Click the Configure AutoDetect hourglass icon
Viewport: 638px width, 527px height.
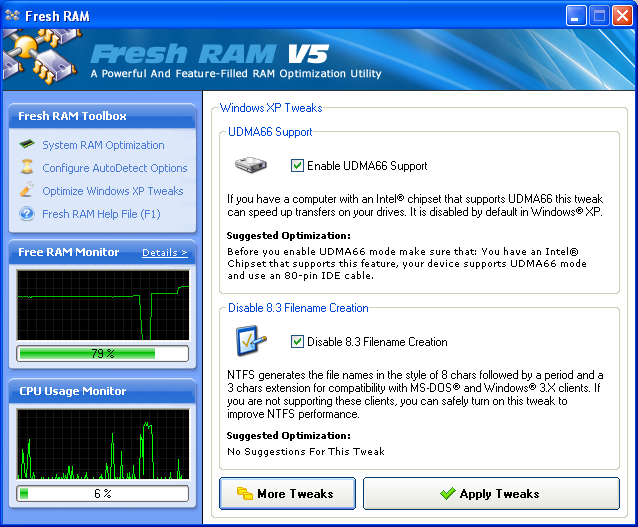(x=26, y=168)
